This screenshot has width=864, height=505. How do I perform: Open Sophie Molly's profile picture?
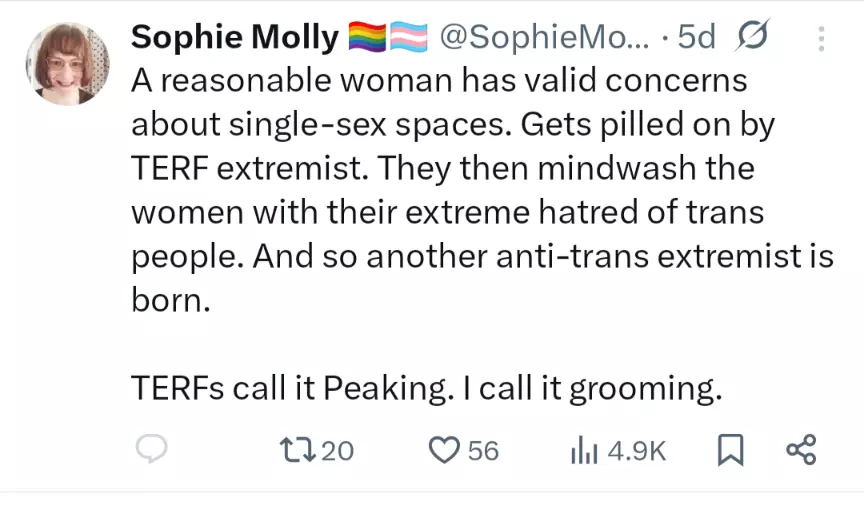point(68,64)
